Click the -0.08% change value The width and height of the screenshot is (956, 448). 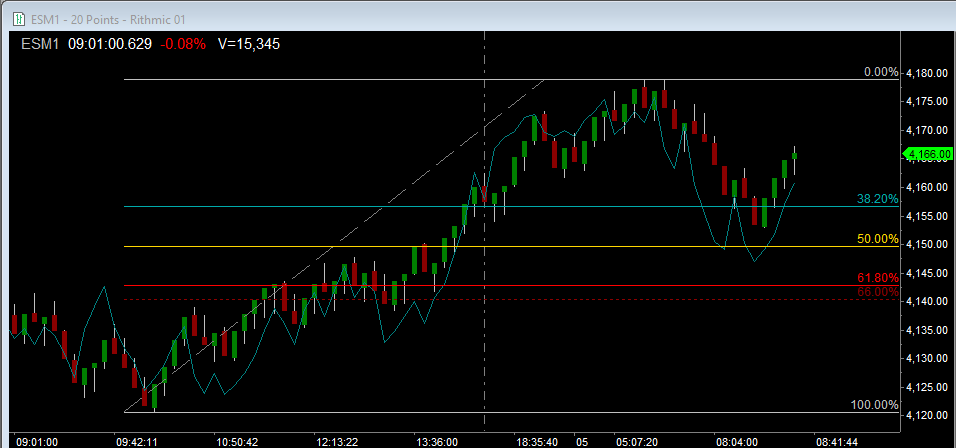tap(183, 44)
